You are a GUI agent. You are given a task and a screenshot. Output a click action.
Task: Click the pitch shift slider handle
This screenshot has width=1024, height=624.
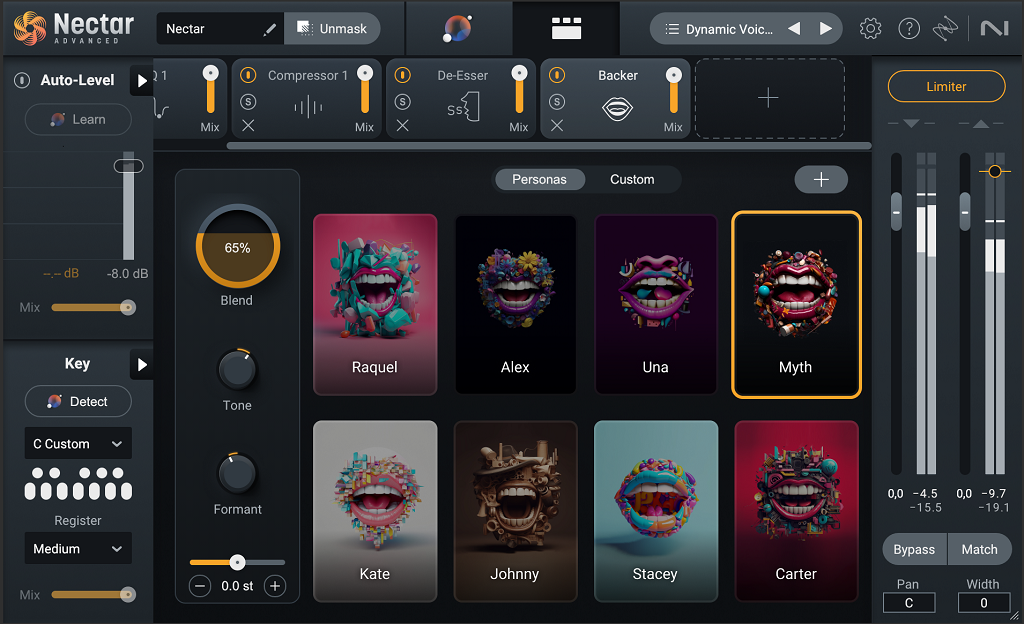coord(238,562)
